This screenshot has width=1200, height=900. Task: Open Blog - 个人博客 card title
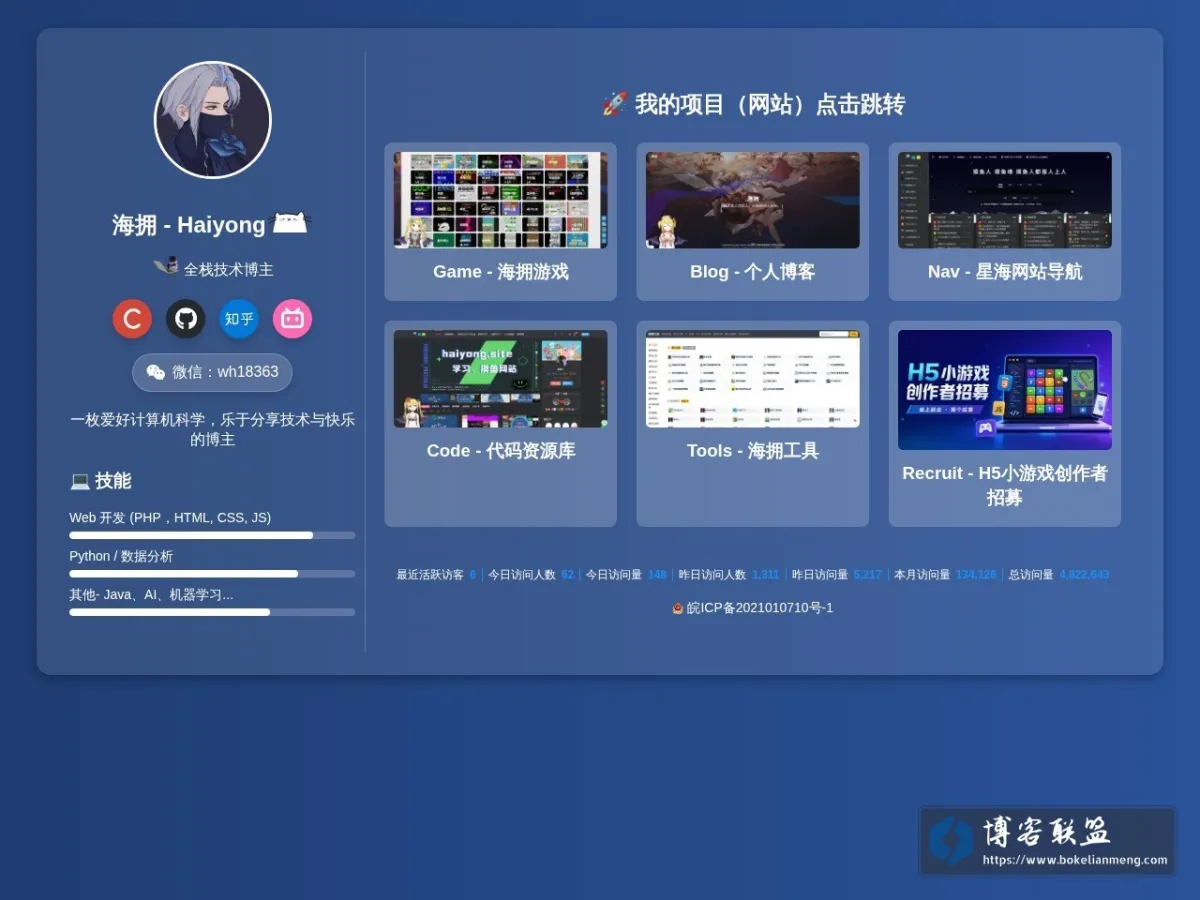tap(752, 272)
